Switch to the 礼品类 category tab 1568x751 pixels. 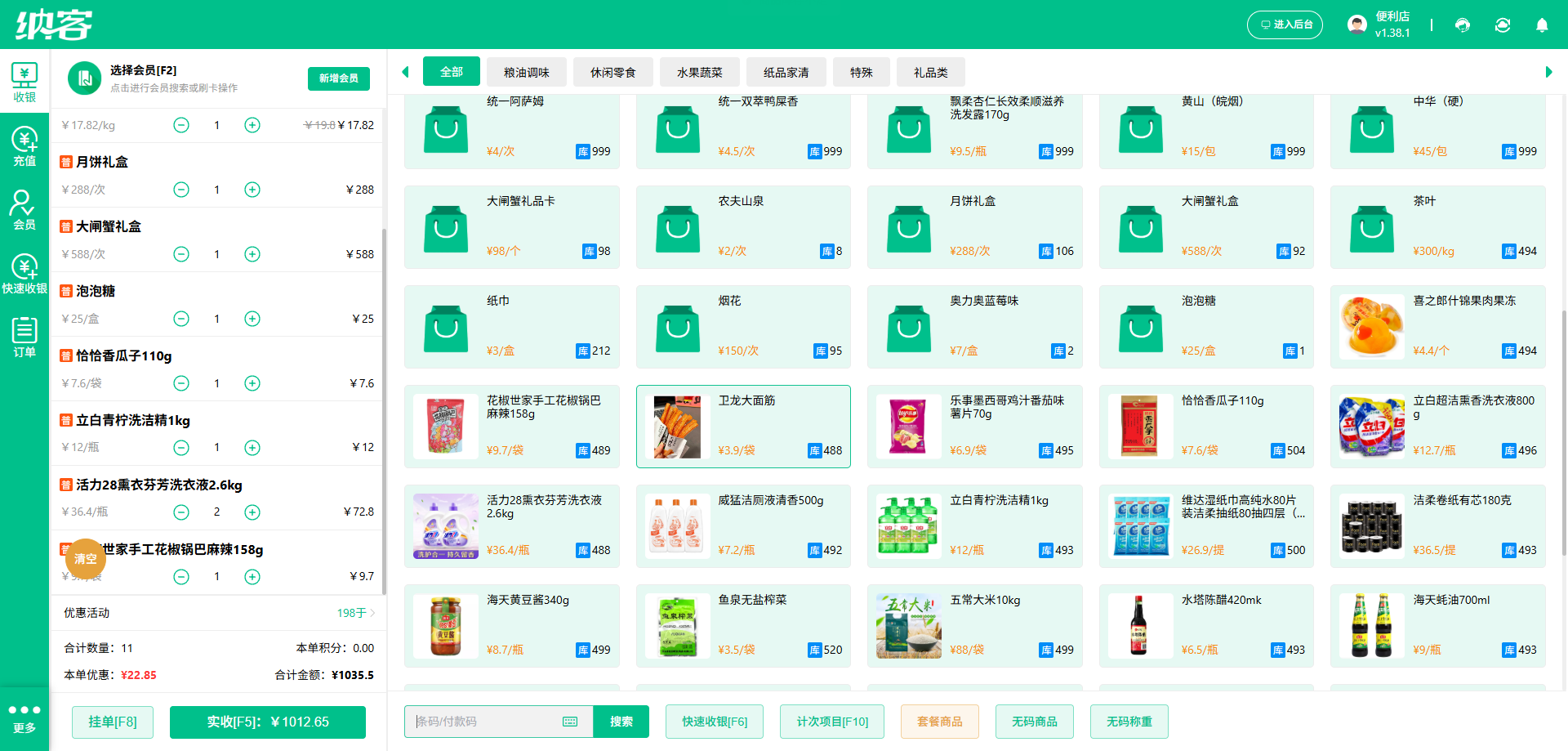[931, 72]
